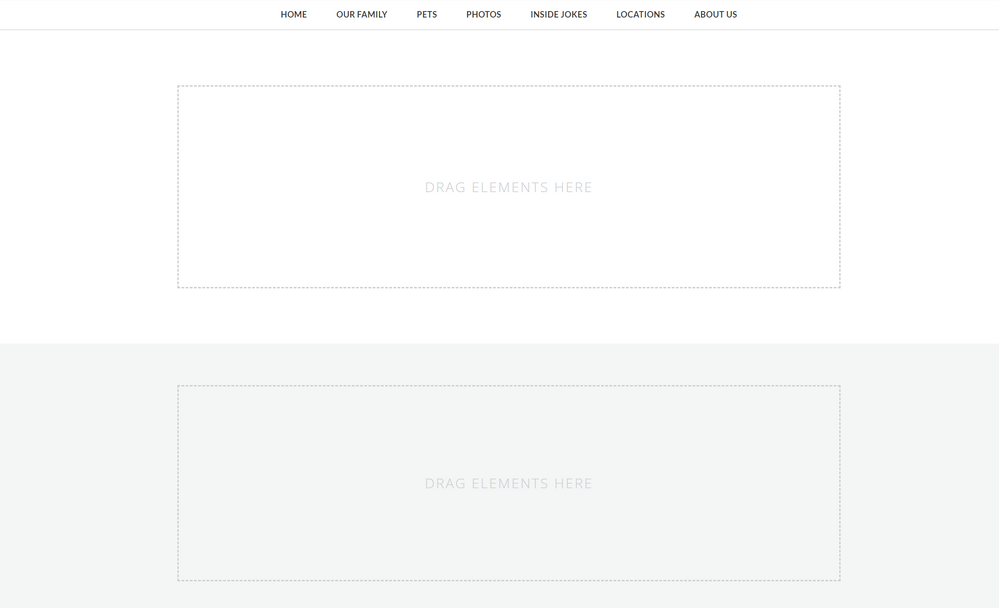Click the Locations menu item
Screen dimensions: 999x608
[x=640, y=15]
